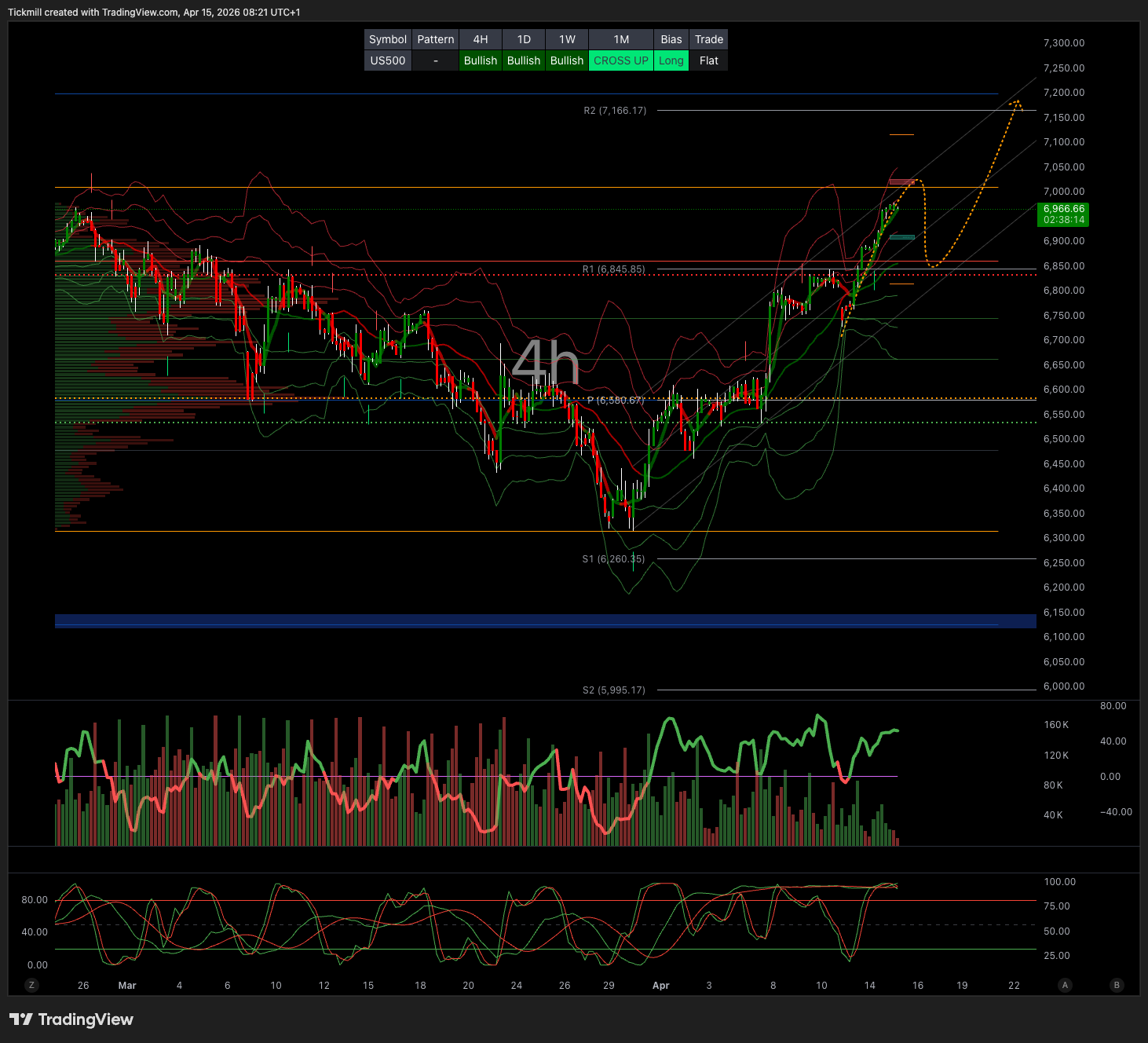Click the S1 pivot level label
This screenshot has width=1148, height=1043.
tap(612, 559)
